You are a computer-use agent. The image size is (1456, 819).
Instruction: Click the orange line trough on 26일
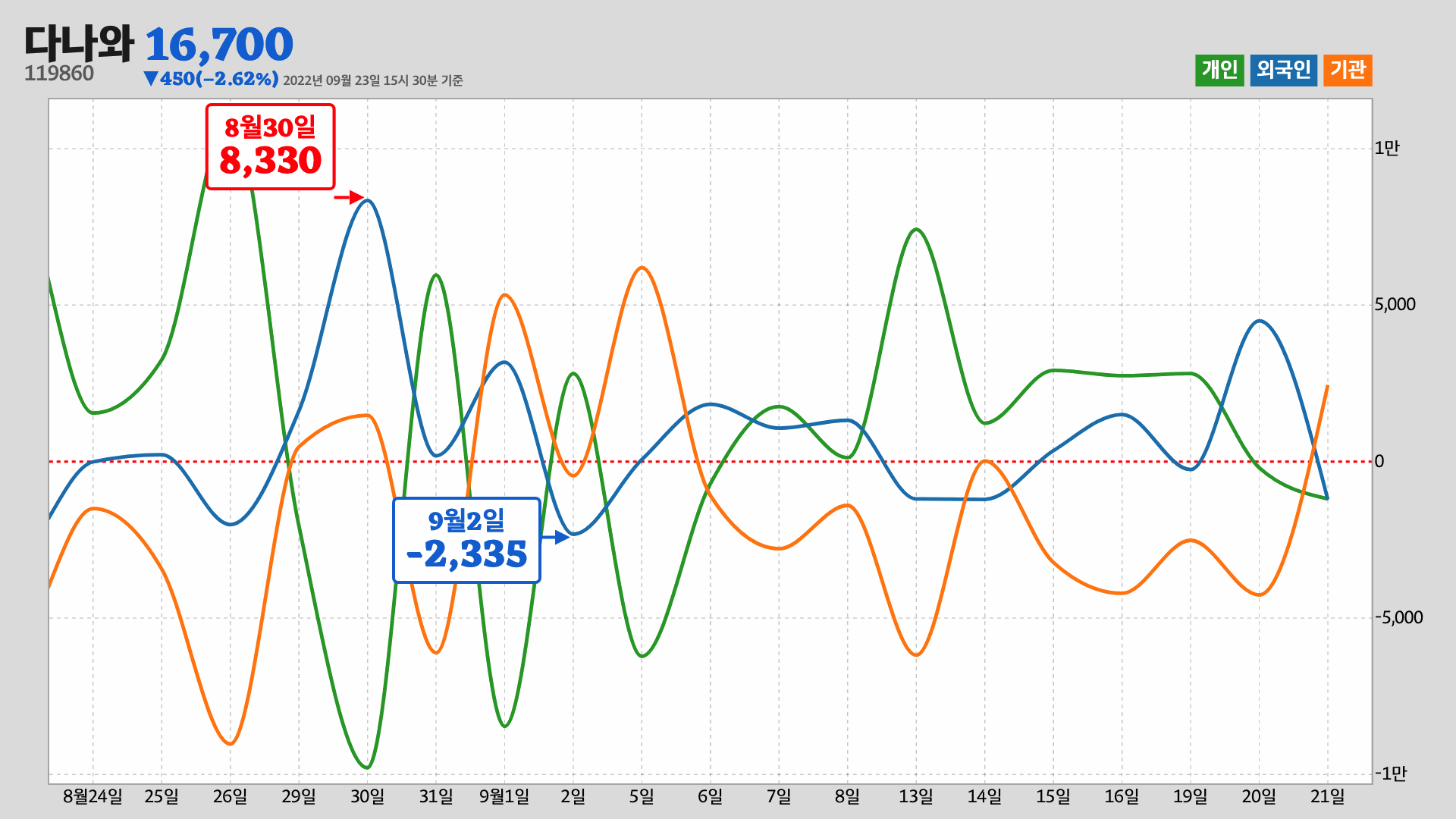(x=231, y=744)
